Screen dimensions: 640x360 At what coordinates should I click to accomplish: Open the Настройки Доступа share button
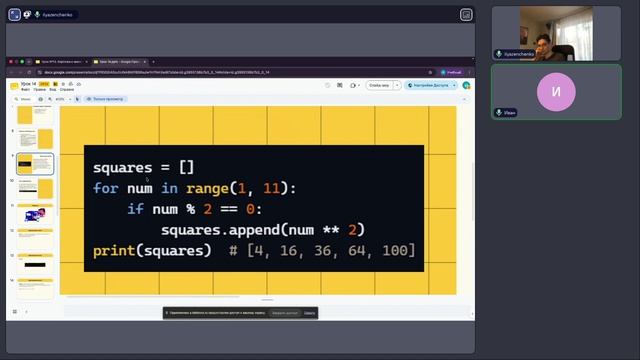(428, 85)
